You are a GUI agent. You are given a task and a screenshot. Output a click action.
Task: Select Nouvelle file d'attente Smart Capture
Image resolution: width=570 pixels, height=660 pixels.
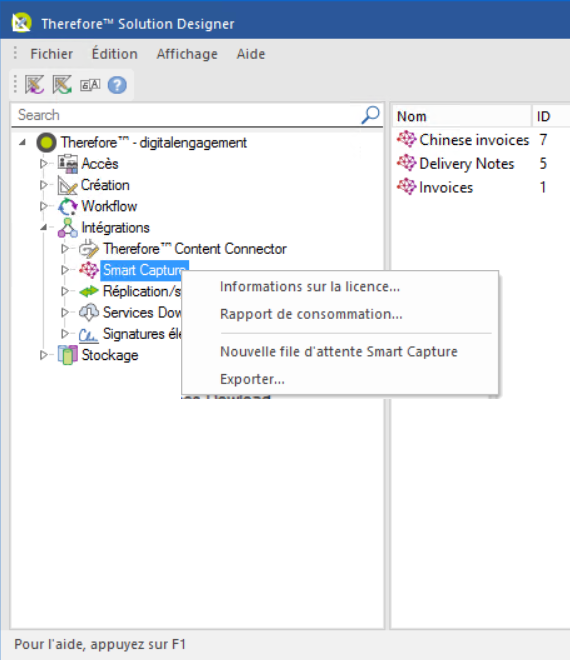click(x=340, y=351)
